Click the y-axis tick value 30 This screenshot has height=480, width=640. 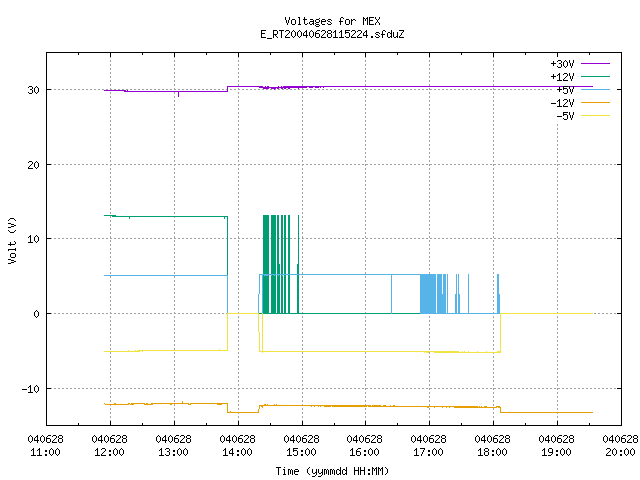point(33,90)
